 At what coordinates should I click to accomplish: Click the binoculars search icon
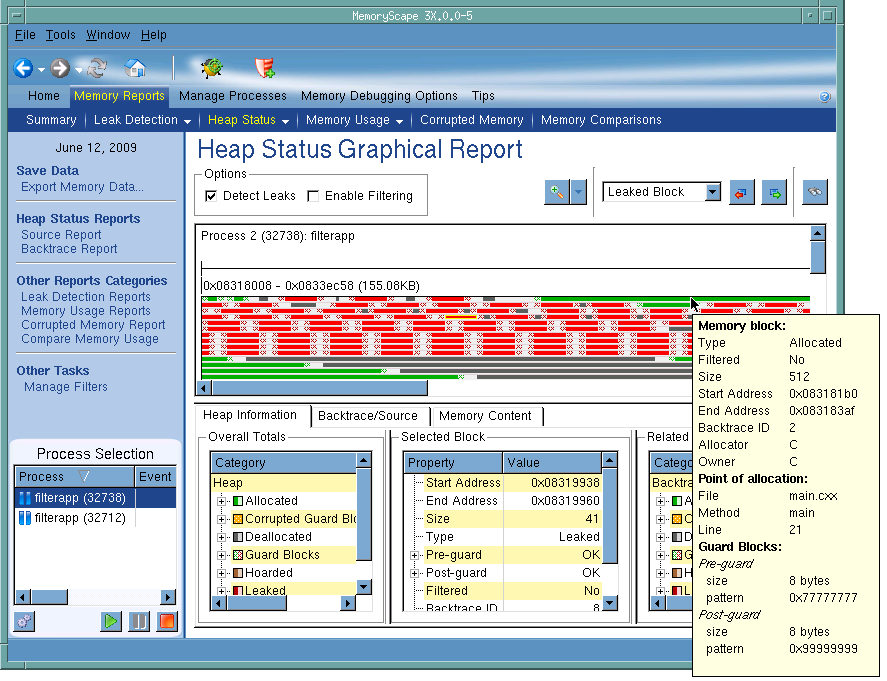pos(815,192)
